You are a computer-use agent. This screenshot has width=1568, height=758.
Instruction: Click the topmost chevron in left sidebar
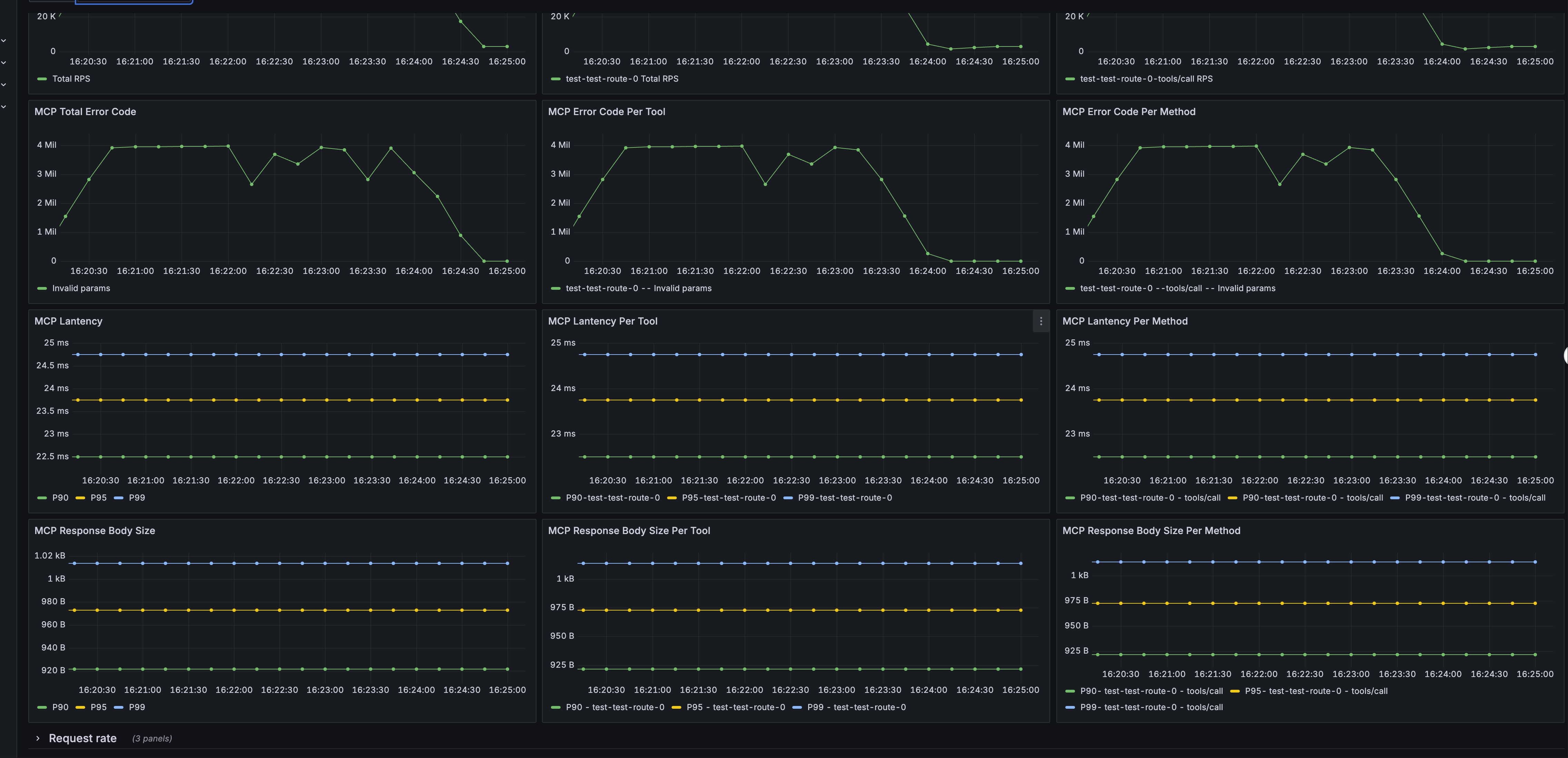click(4, 41)
